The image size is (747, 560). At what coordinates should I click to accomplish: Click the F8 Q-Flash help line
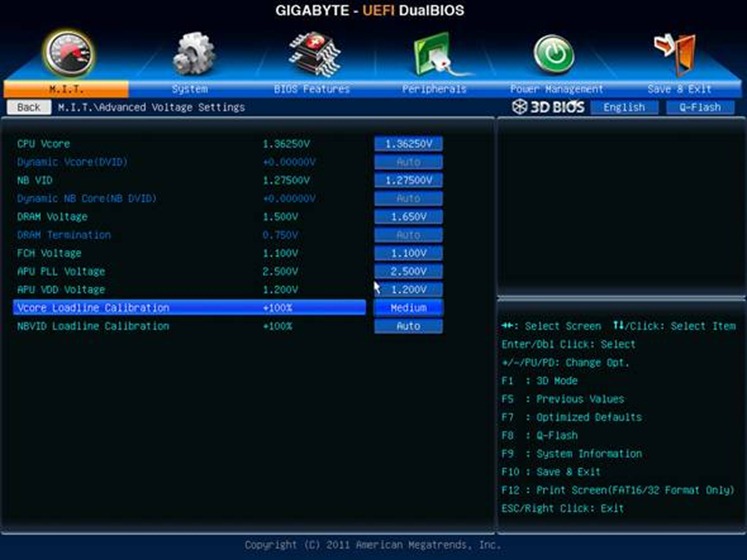pyautogui.click(x=539, y=435)
